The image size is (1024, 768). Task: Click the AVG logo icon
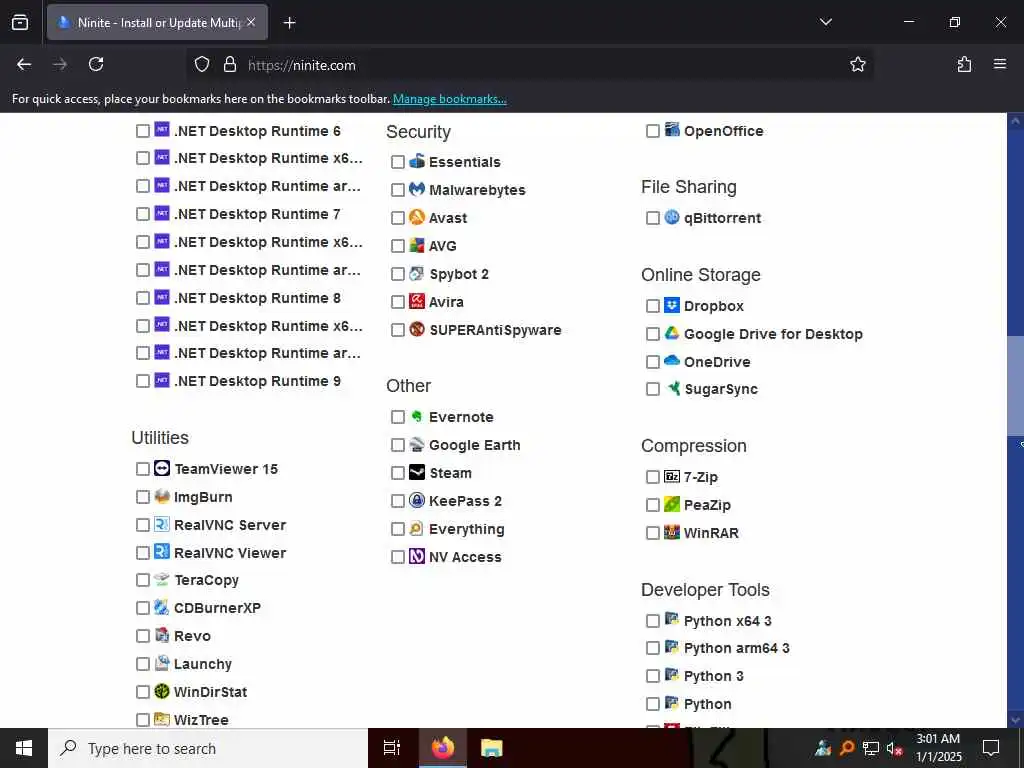[417, 245]
